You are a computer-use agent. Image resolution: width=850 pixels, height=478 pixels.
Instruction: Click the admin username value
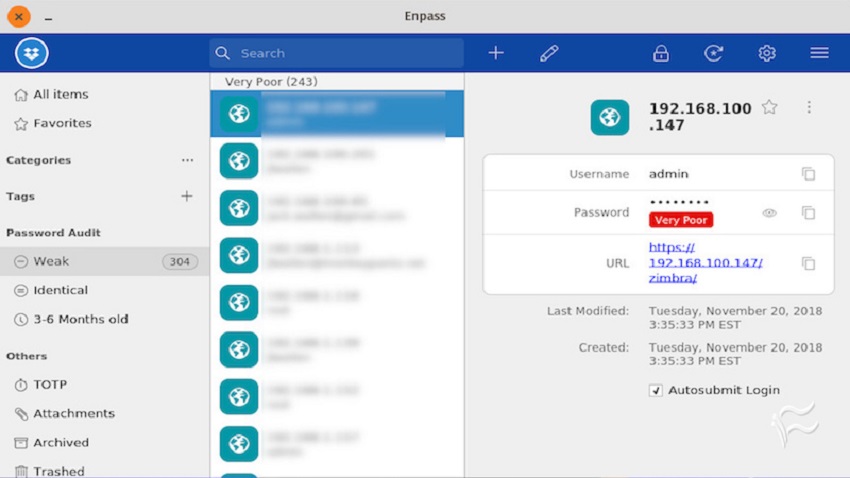tap(668, 174)
